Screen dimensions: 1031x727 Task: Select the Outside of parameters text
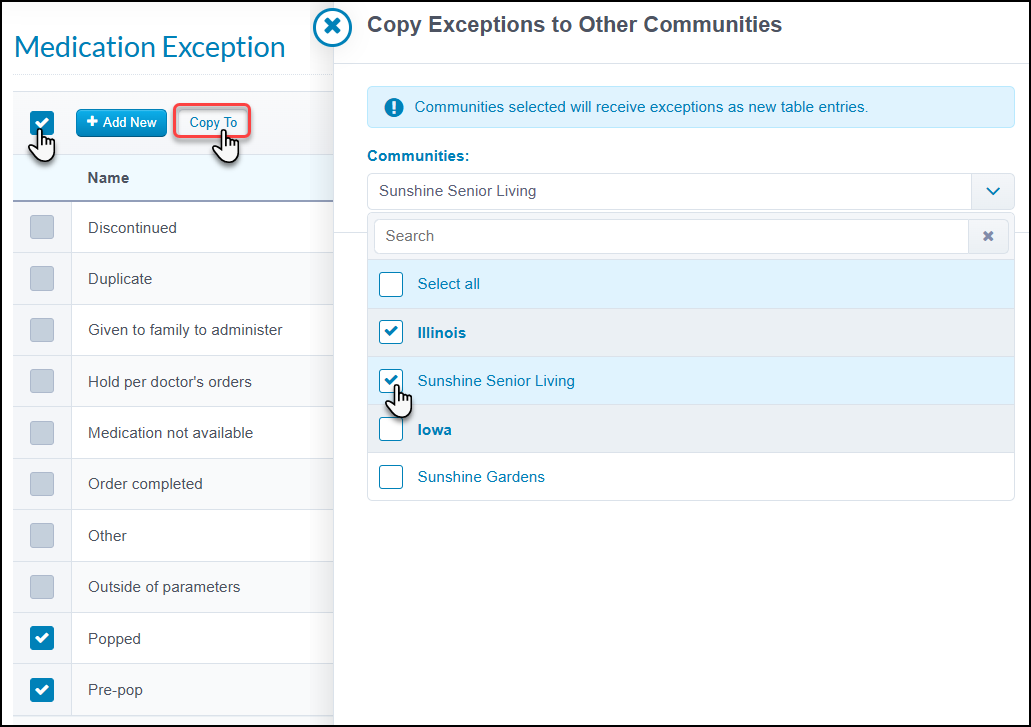[x=164, y=587]
